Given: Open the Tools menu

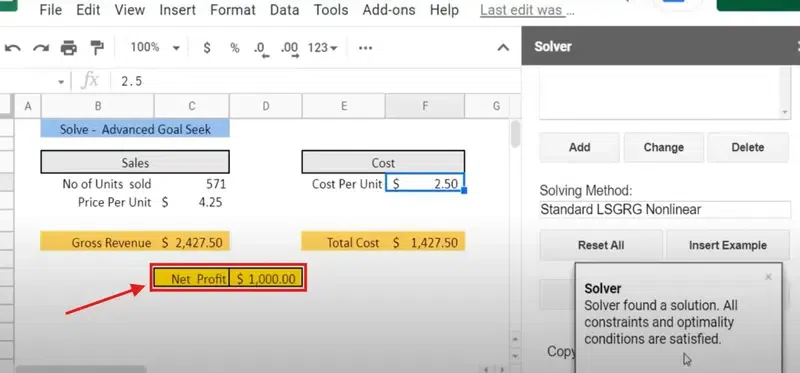Looking at the screenshot, I should (x=331, y=10).
